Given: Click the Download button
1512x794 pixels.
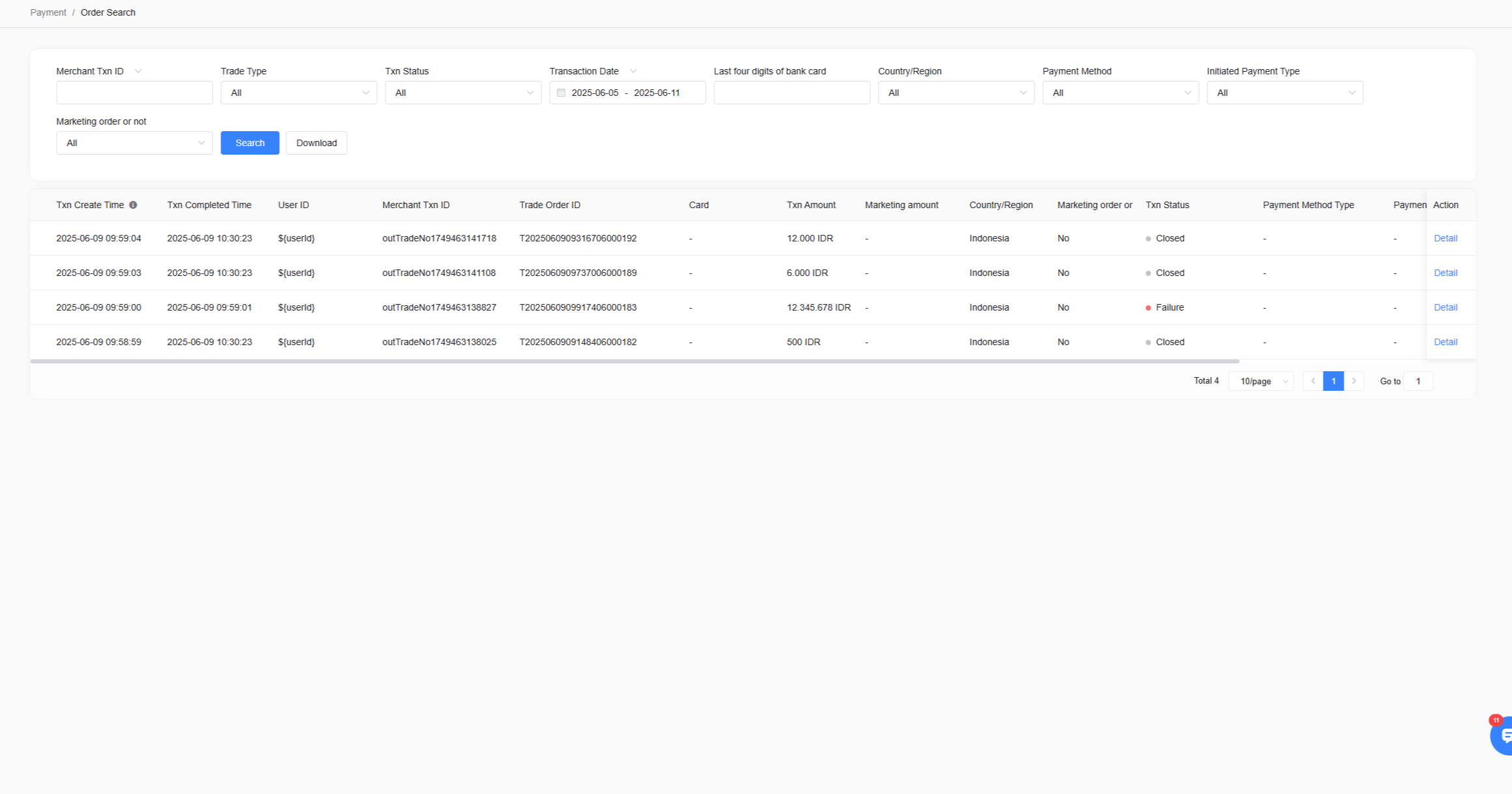Looking at the screenshot, I should coord(316,143).
